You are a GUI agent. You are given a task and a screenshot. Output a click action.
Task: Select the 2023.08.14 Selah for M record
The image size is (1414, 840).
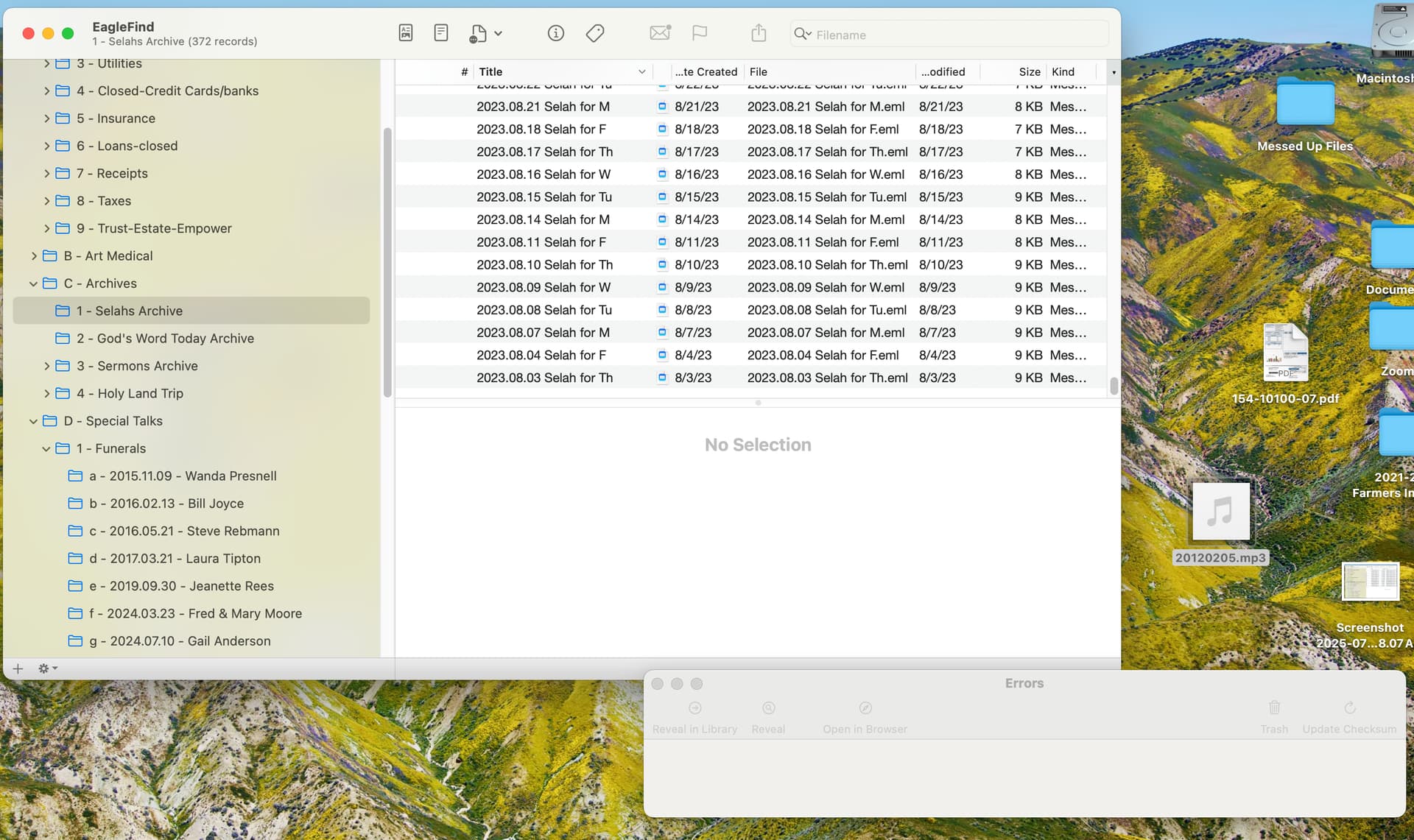(751, 219)
